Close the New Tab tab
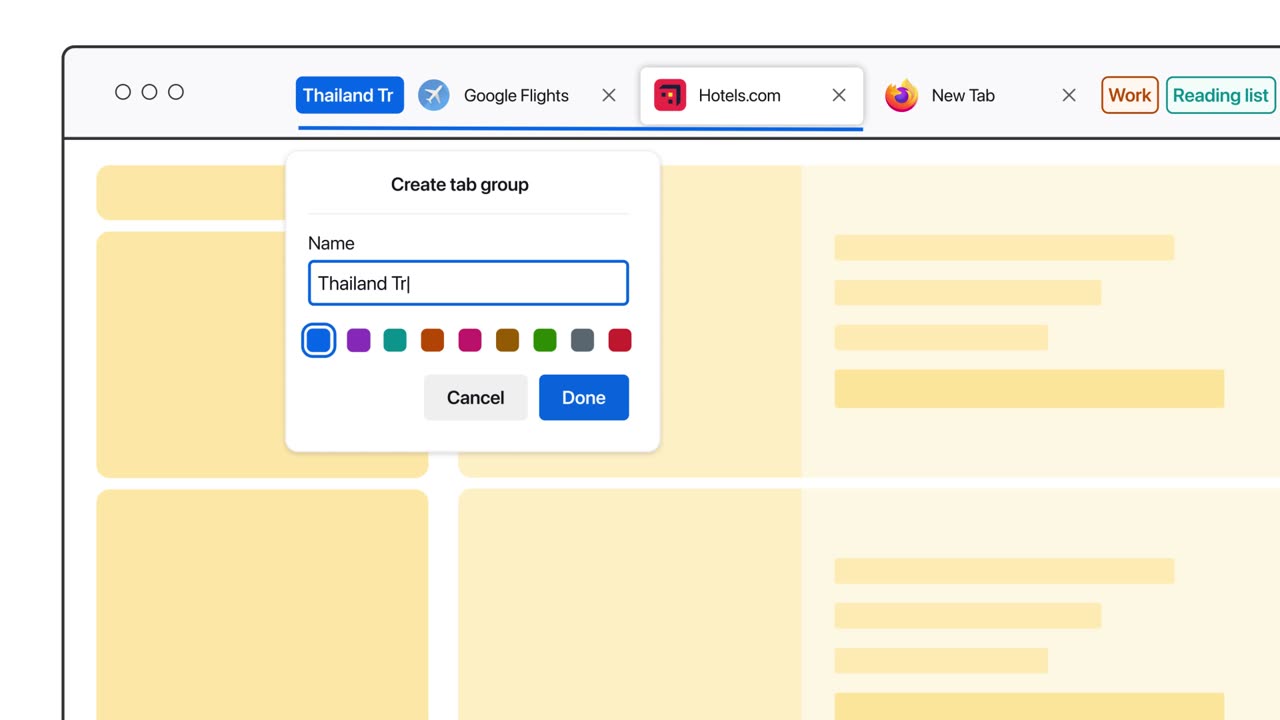The width and height of the screenshot is (1280, 720). 1069,95
